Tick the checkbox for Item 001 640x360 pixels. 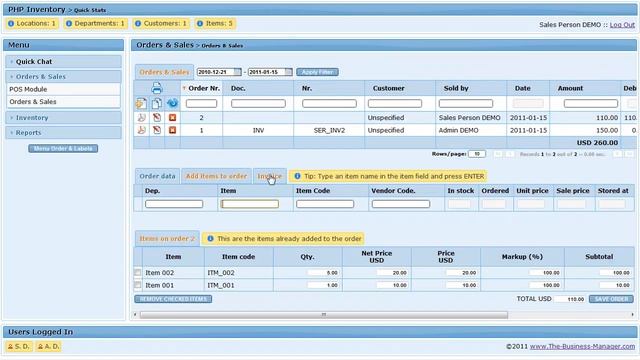(138, 285)
